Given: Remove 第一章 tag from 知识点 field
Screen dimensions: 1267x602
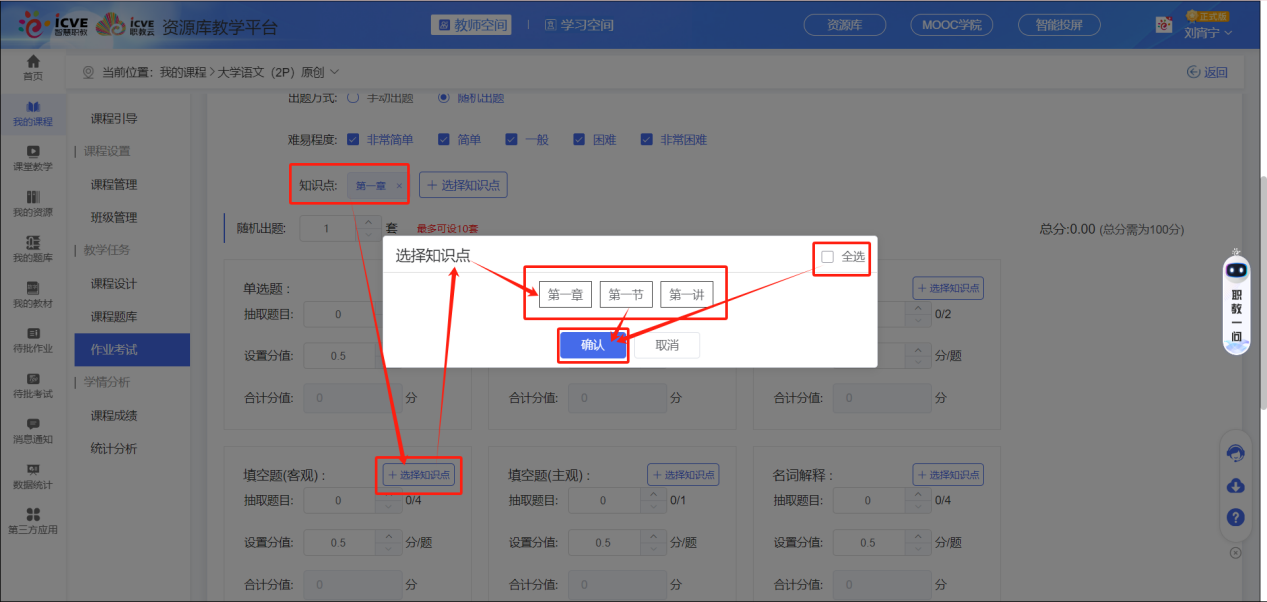Looking at the screenshot, I should tap(399, 184).
